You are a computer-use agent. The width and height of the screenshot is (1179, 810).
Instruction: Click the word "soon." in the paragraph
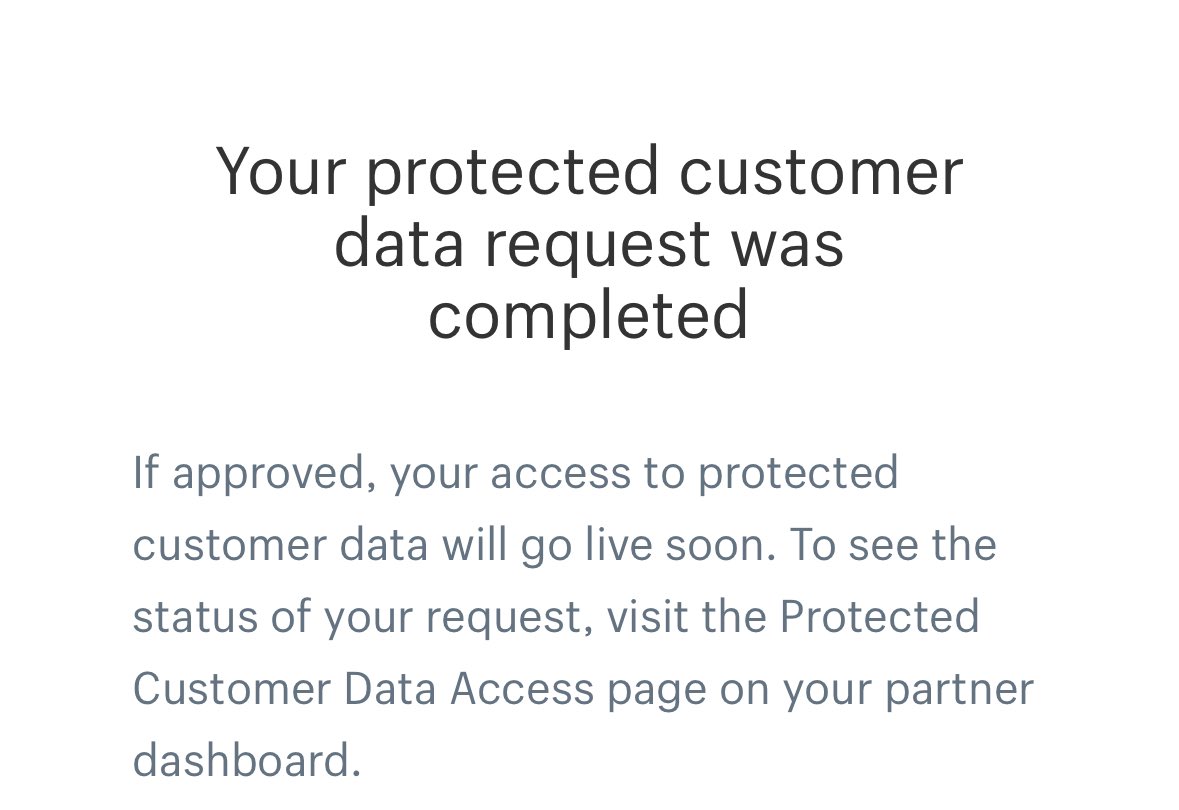720,546
